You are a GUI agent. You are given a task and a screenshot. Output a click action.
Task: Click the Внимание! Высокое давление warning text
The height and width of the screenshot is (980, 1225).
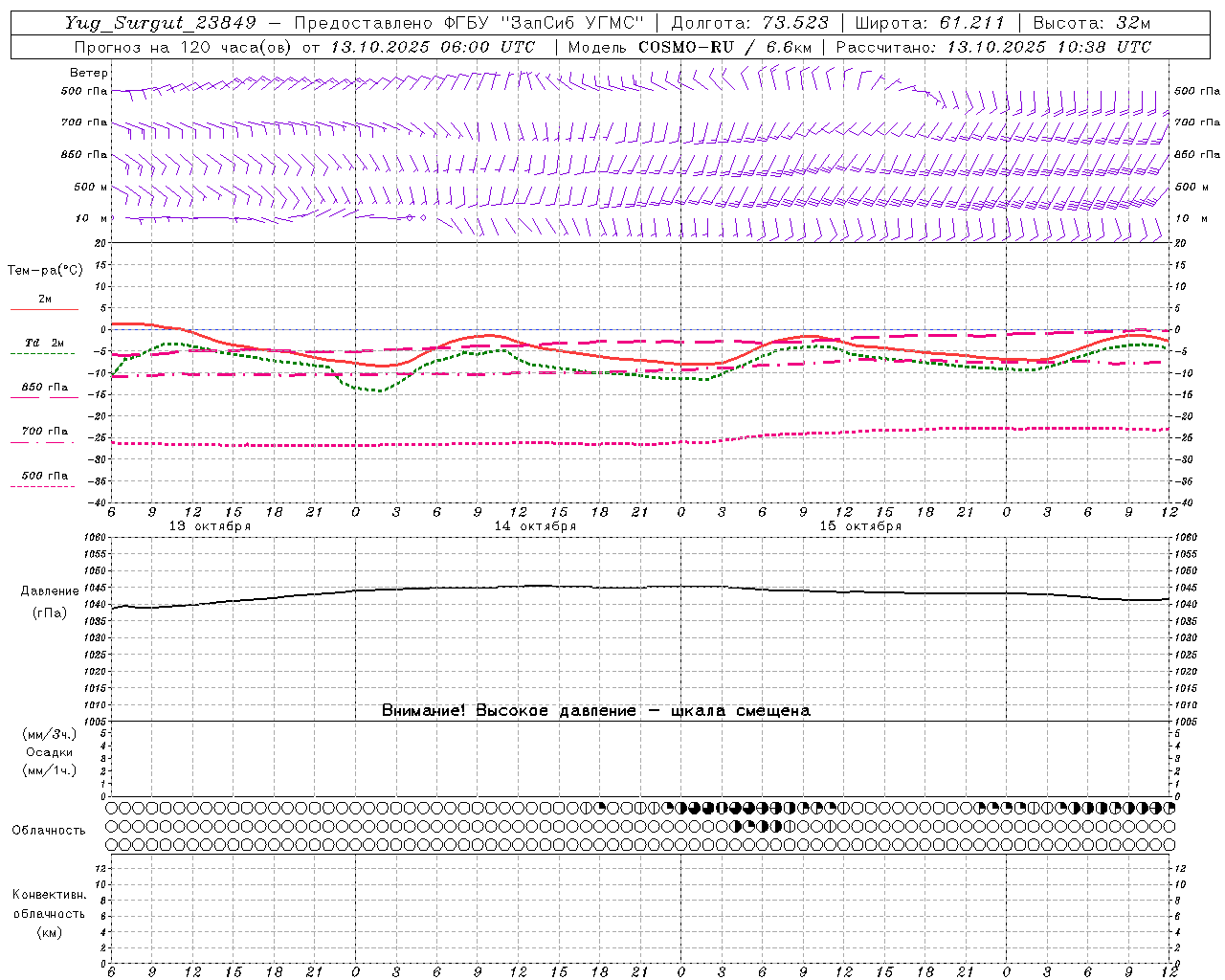point(595,711)
